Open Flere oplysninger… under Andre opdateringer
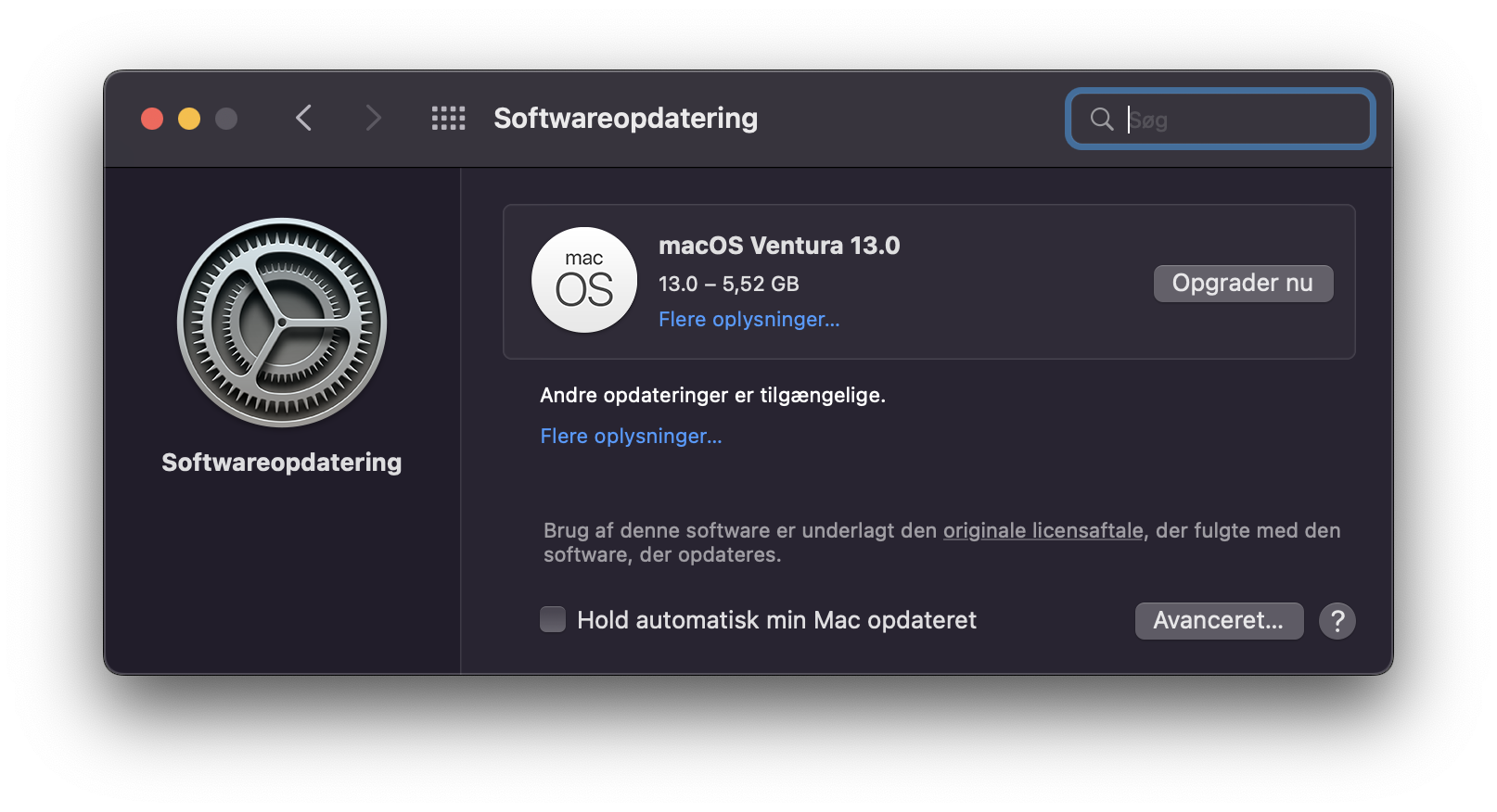Viewport: 1497px width, 812px height. point(631,437)
